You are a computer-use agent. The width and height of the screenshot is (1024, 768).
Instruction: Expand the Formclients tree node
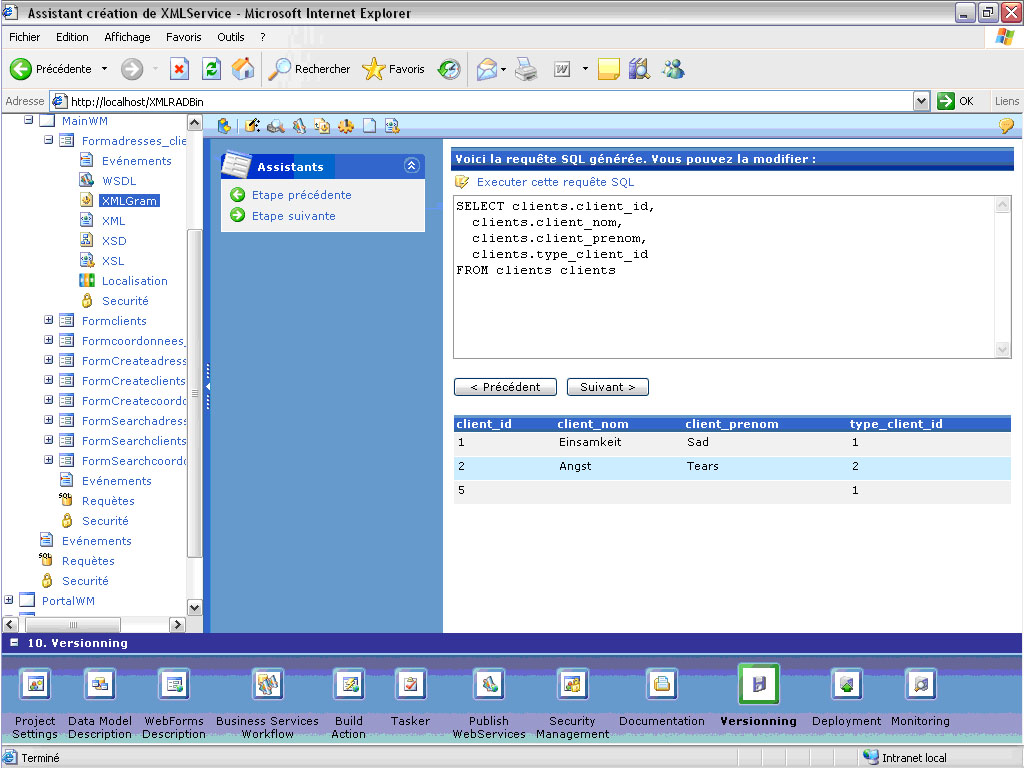click(x=49, y=321)
